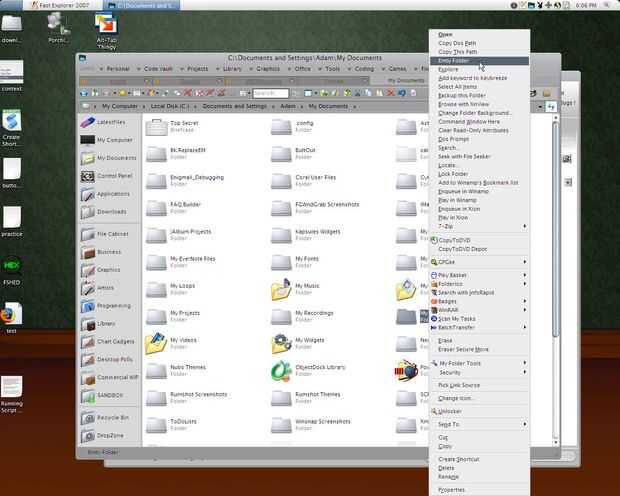This screenshot has height=496, width=620.
Task: Open Chart Gadgets sidebar folder
Action: pyautogui.click(x=108, y=341)
